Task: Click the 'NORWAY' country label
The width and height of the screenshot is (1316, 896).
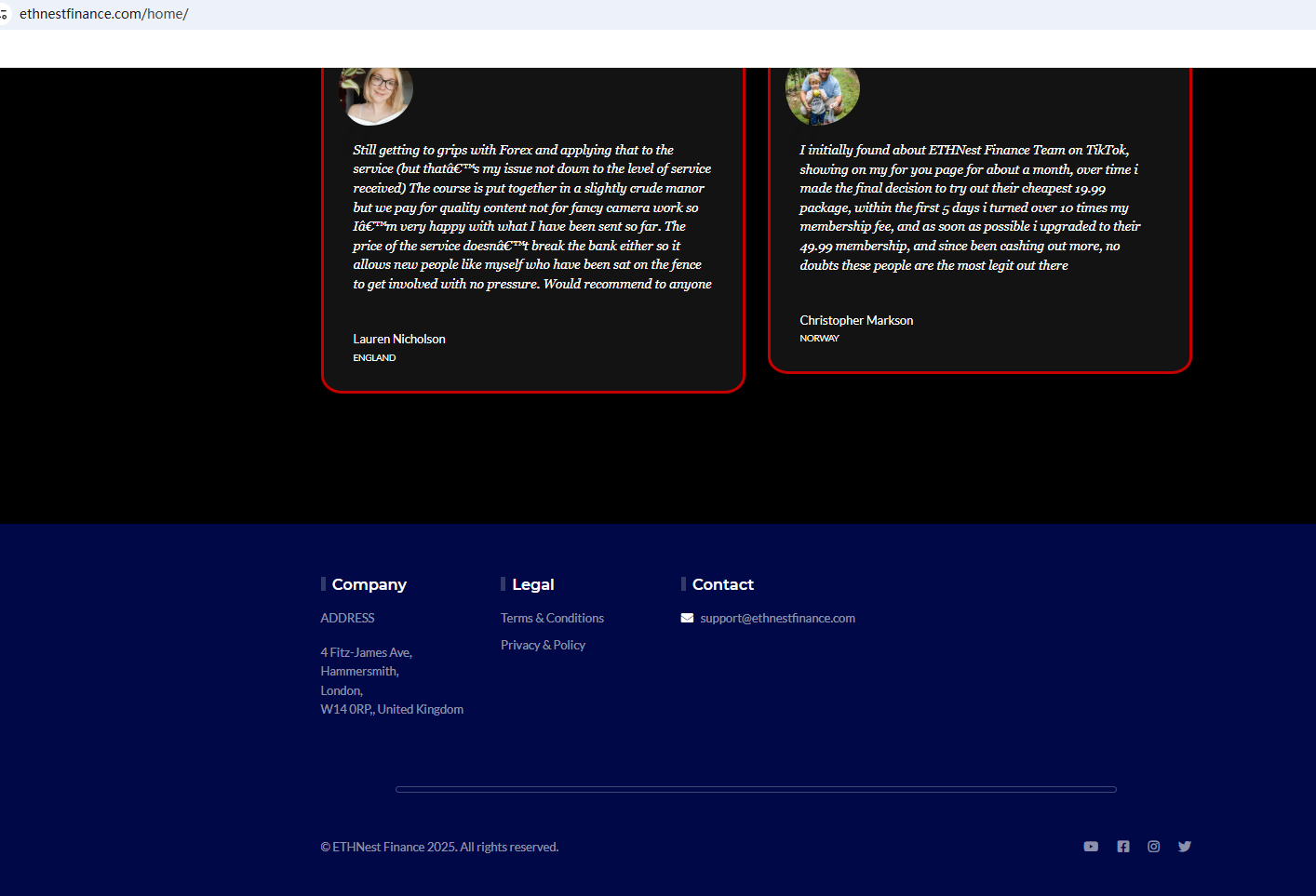Action: (x=819, y=338)
